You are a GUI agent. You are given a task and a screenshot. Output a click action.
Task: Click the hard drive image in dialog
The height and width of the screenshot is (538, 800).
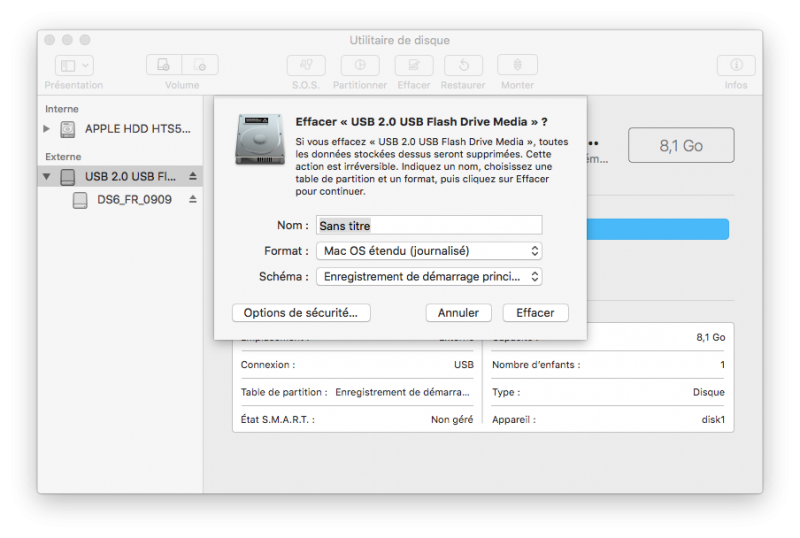tap(260, 139)
